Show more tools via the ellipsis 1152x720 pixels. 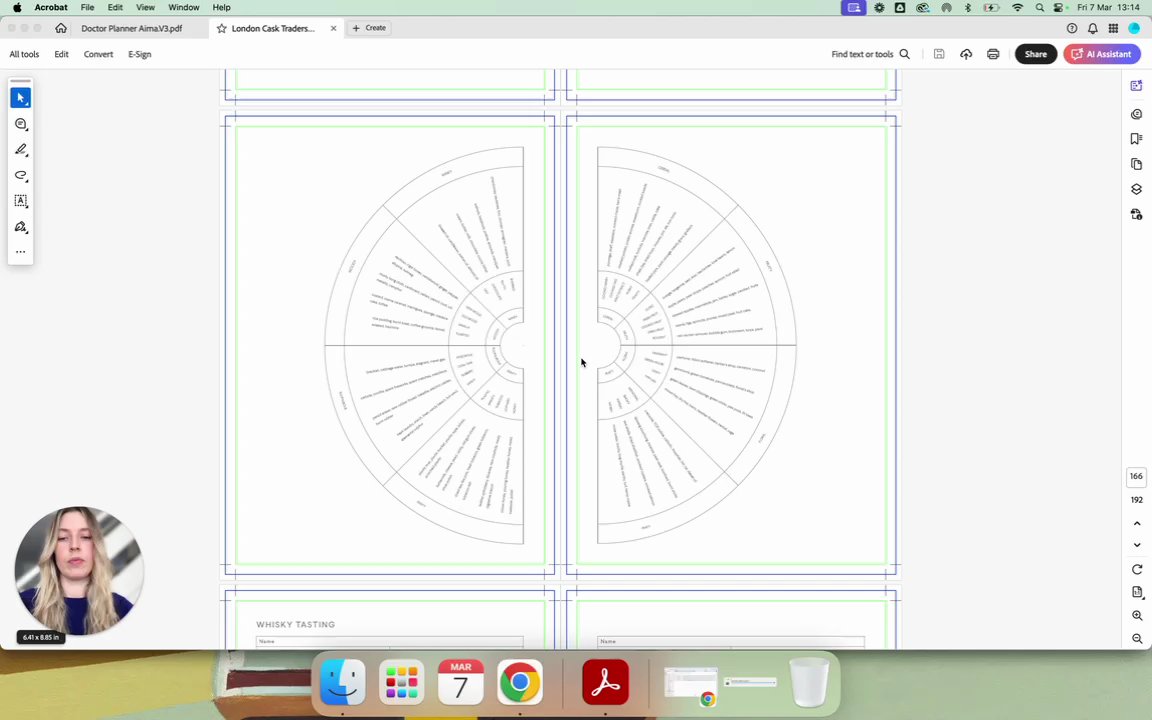(21, 251)
